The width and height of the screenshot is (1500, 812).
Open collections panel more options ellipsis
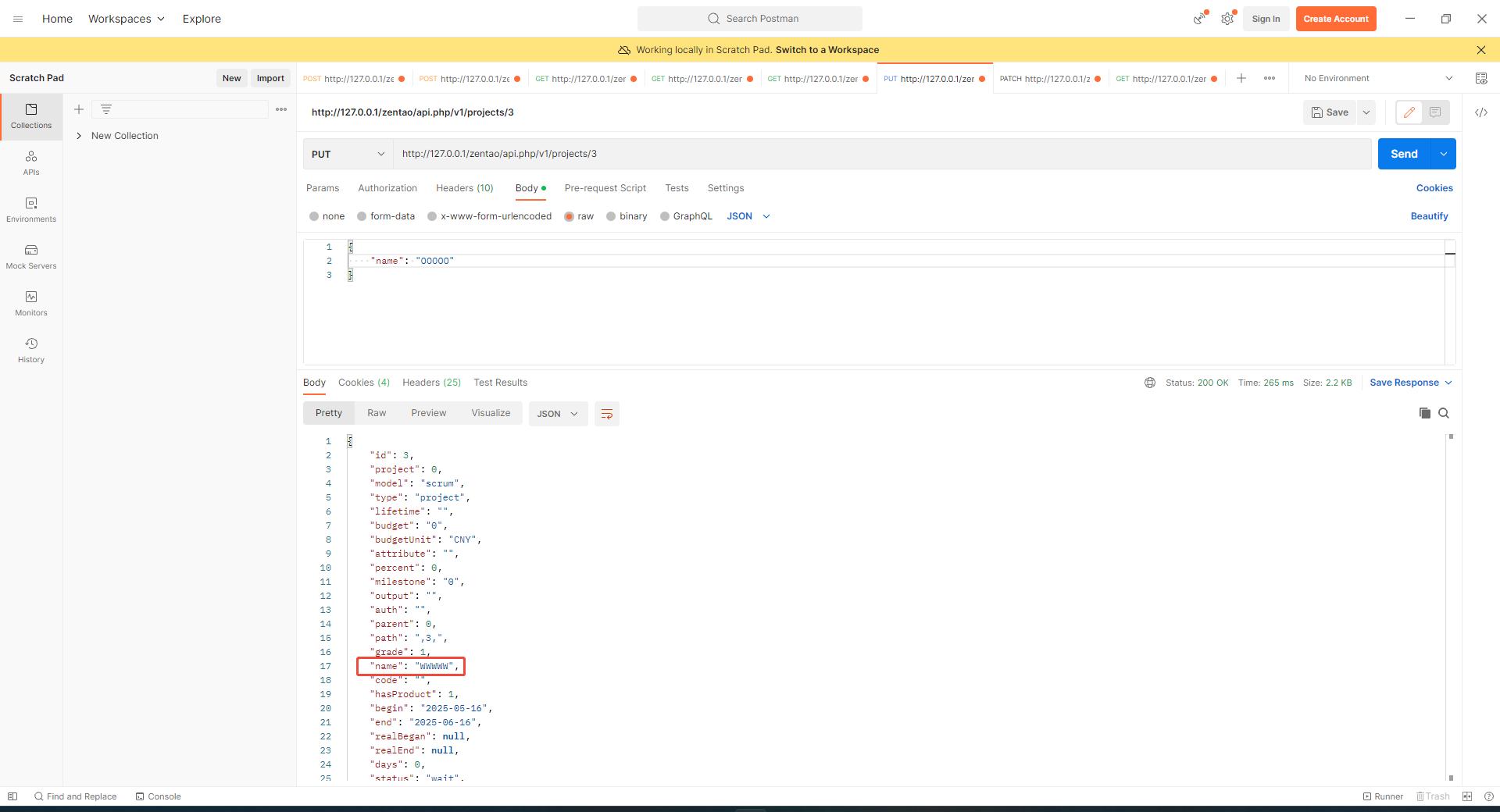click(x=281, y=109)
